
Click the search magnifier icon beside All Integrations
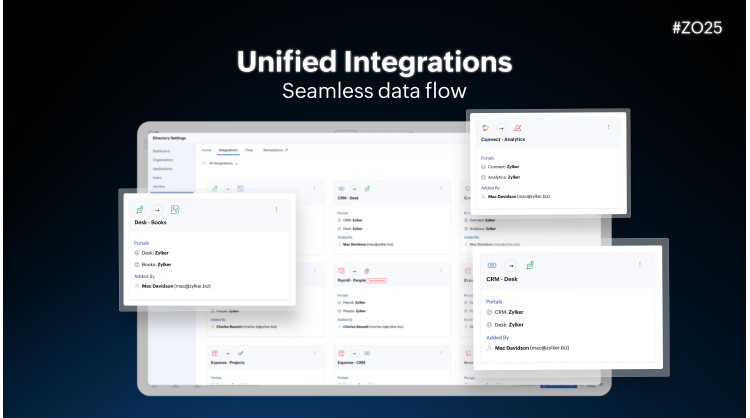203,163
